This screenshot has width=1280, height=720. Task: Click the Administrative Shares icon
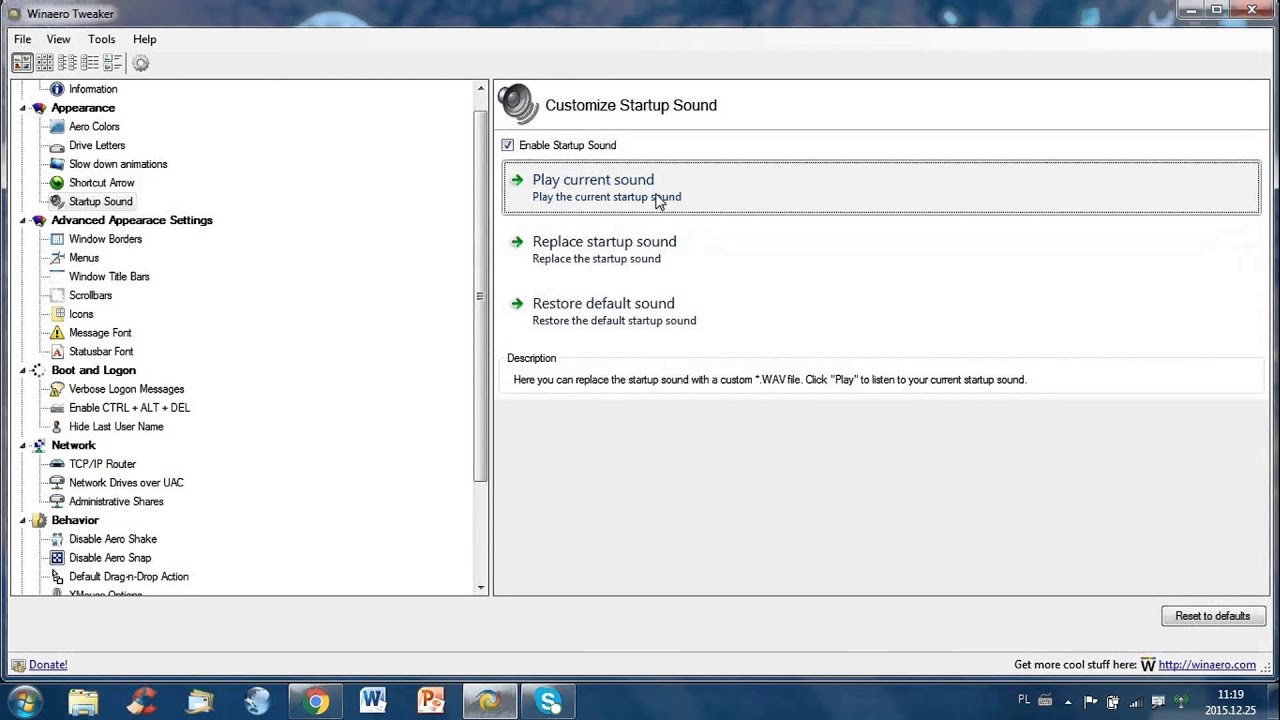pos(57,502)
